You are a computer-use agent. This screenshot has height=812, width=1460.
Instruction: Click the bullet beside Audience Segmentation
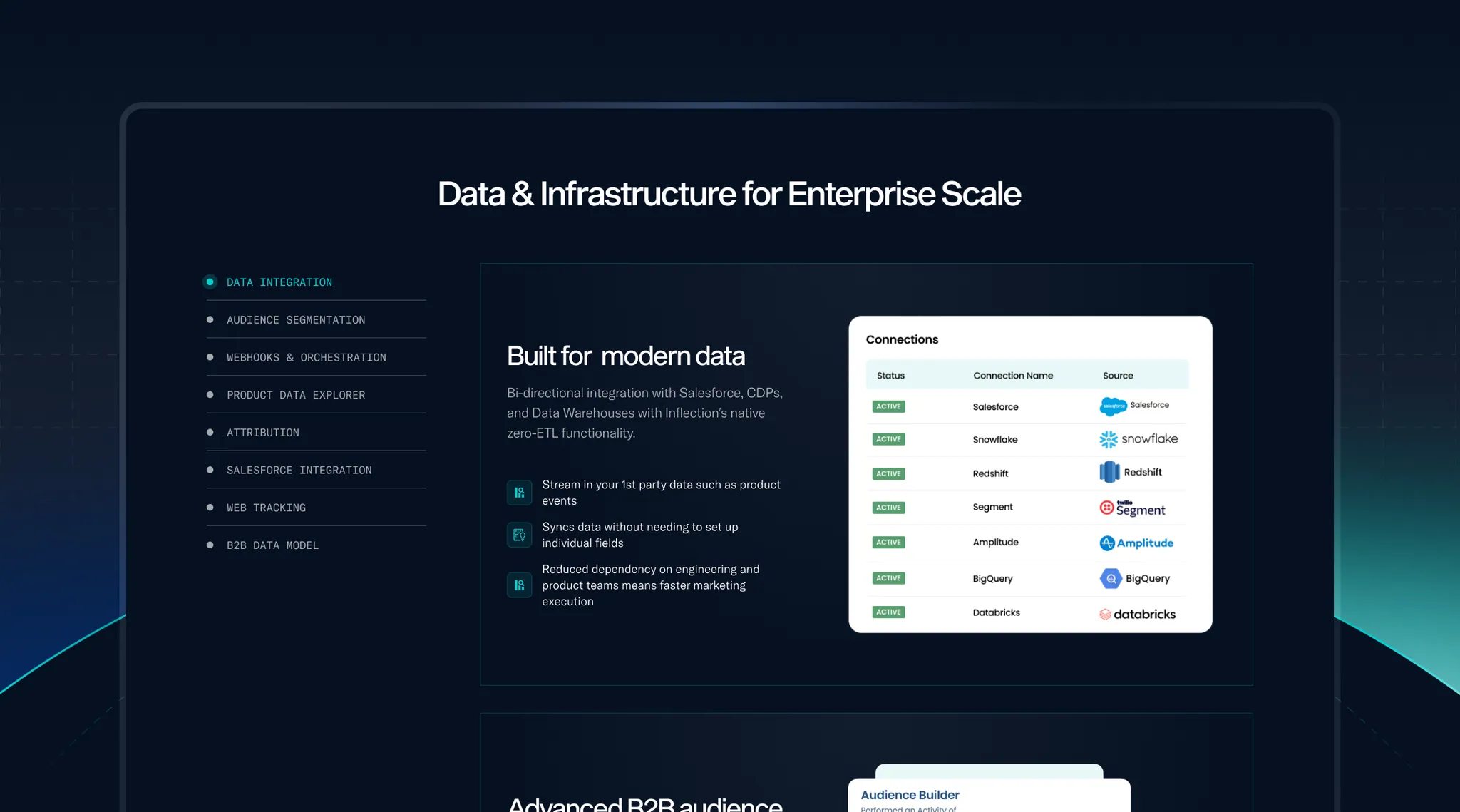pyautogui.click(x=210, y=319)
